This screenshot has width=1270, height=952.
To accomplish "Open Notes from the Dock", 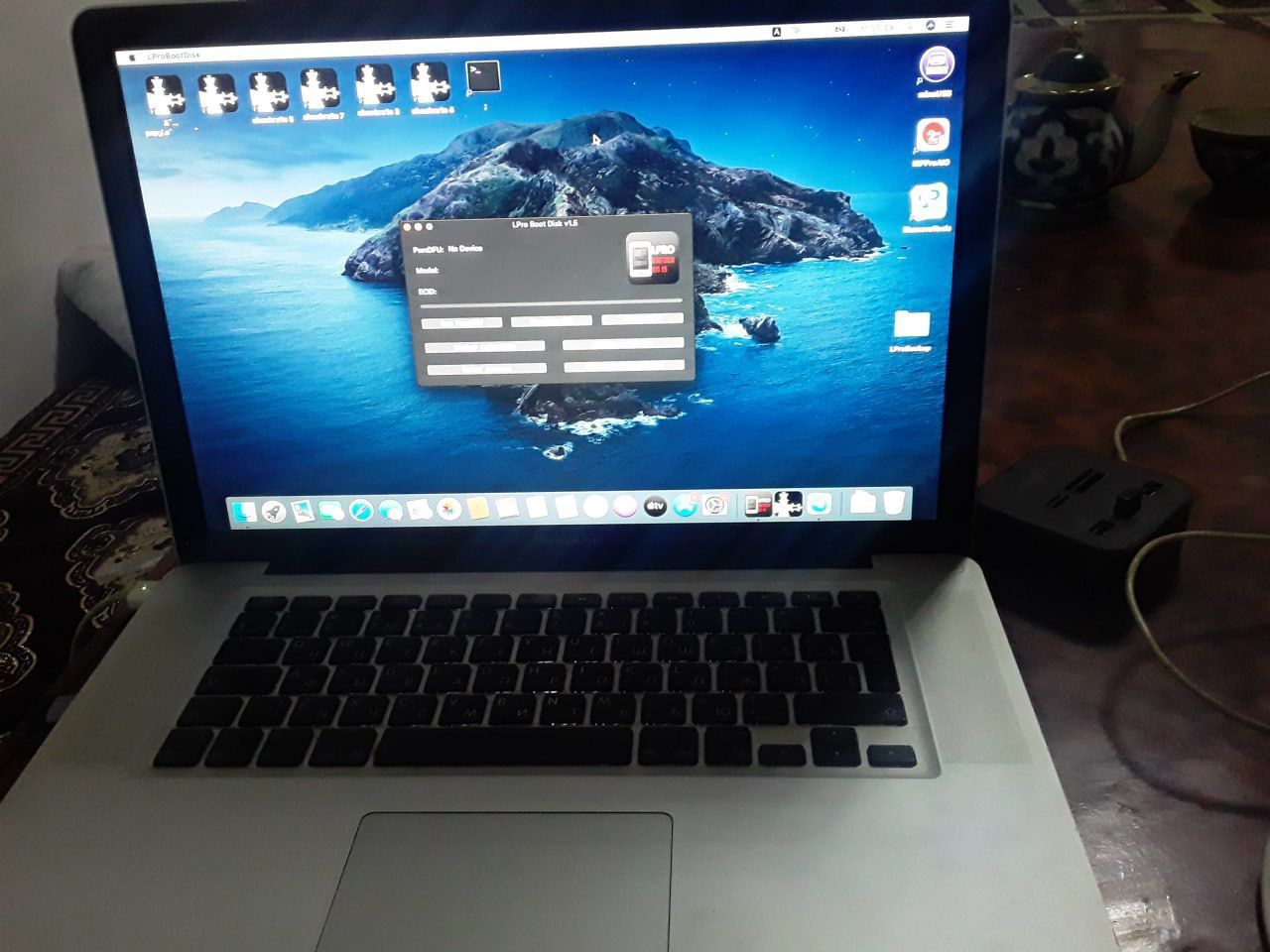I will click(477, 509).
